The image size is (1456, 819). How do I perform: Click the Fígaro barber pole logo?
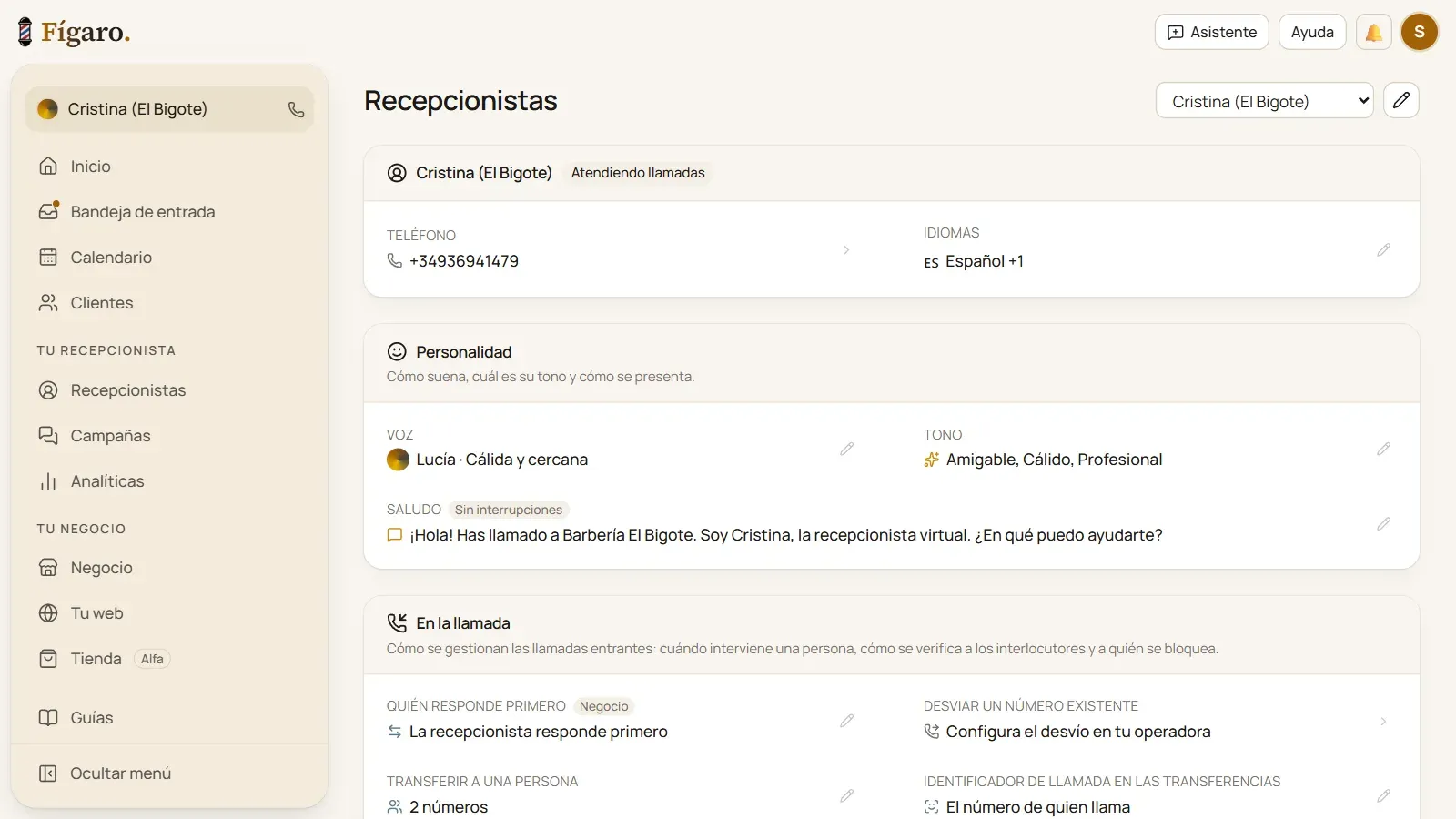[x=25, y=32]
